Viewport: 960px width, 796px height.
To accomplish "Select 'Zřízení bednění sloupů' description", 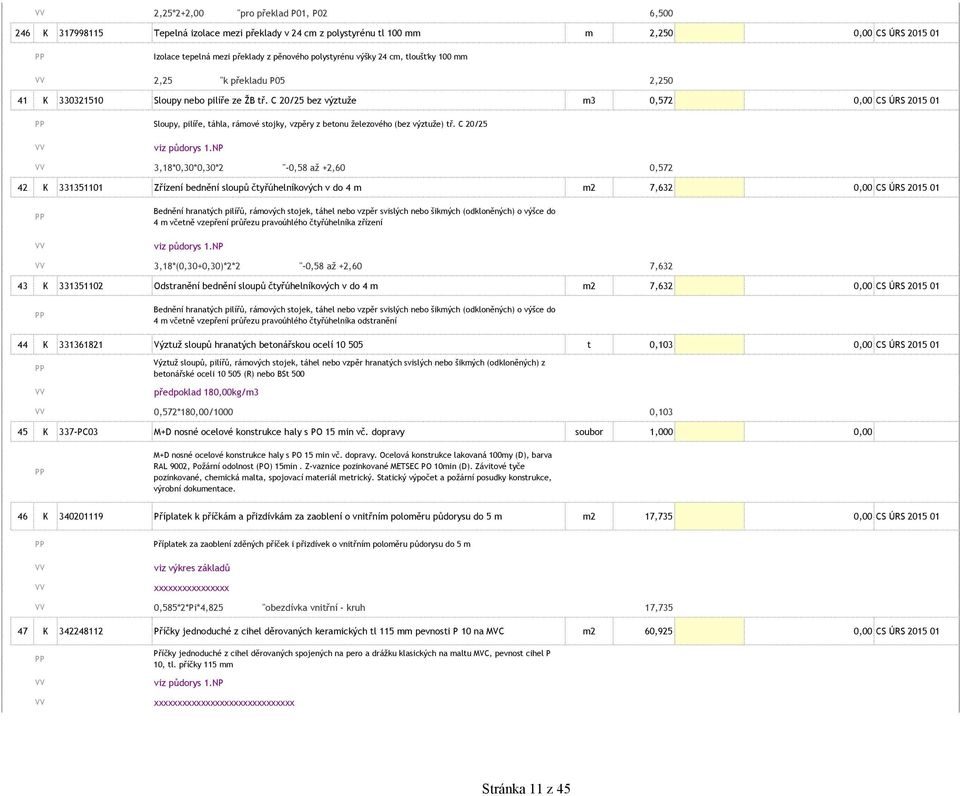I will [x=257, y=187].
